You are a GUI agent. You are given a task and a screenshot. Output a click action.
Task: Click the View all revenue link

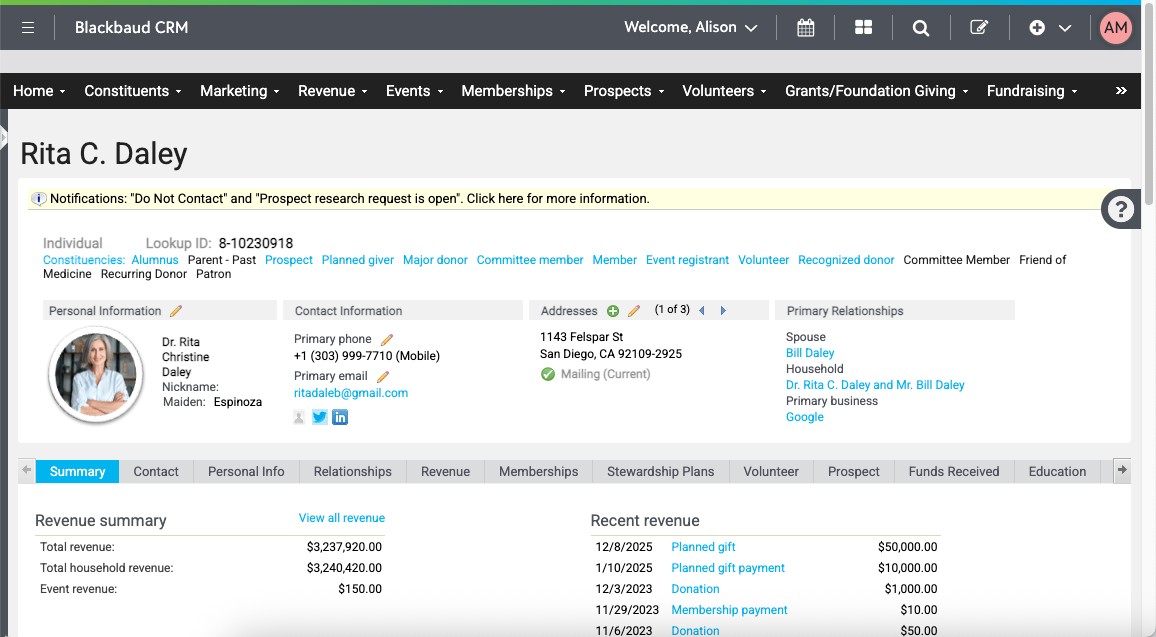(x=341, y=517)
